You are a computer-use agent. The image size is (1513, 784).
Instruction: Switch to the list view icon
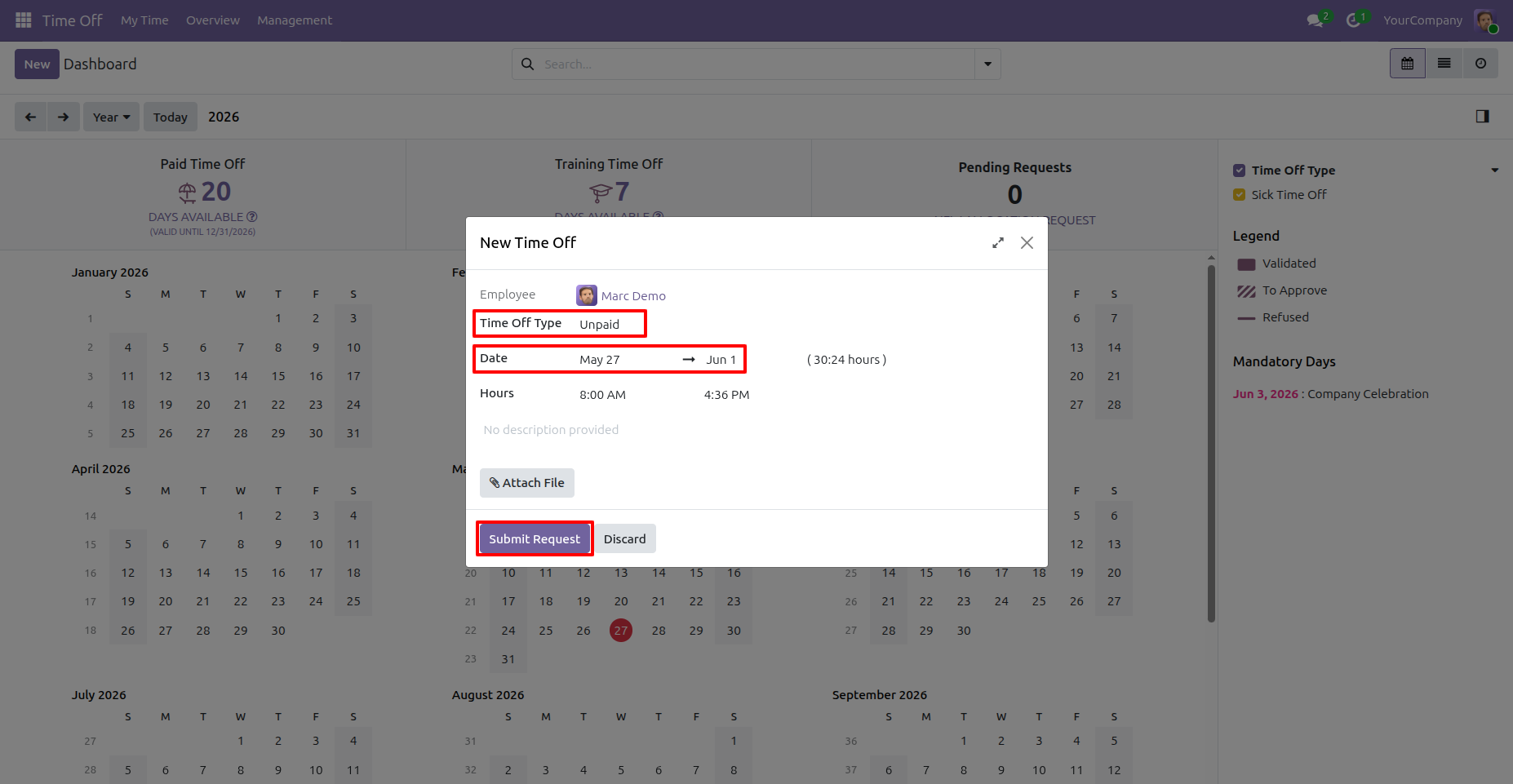pyautogui.click(x=1444, y=64)
